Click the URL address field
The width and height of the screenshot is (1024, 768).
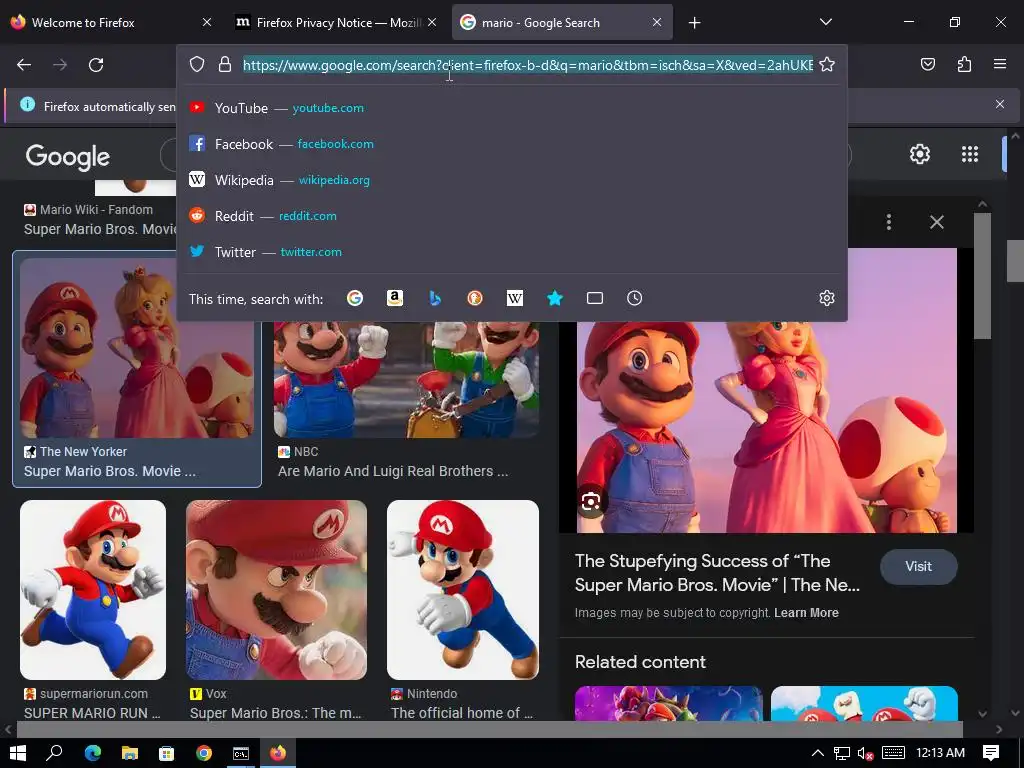tap(528, 65)
